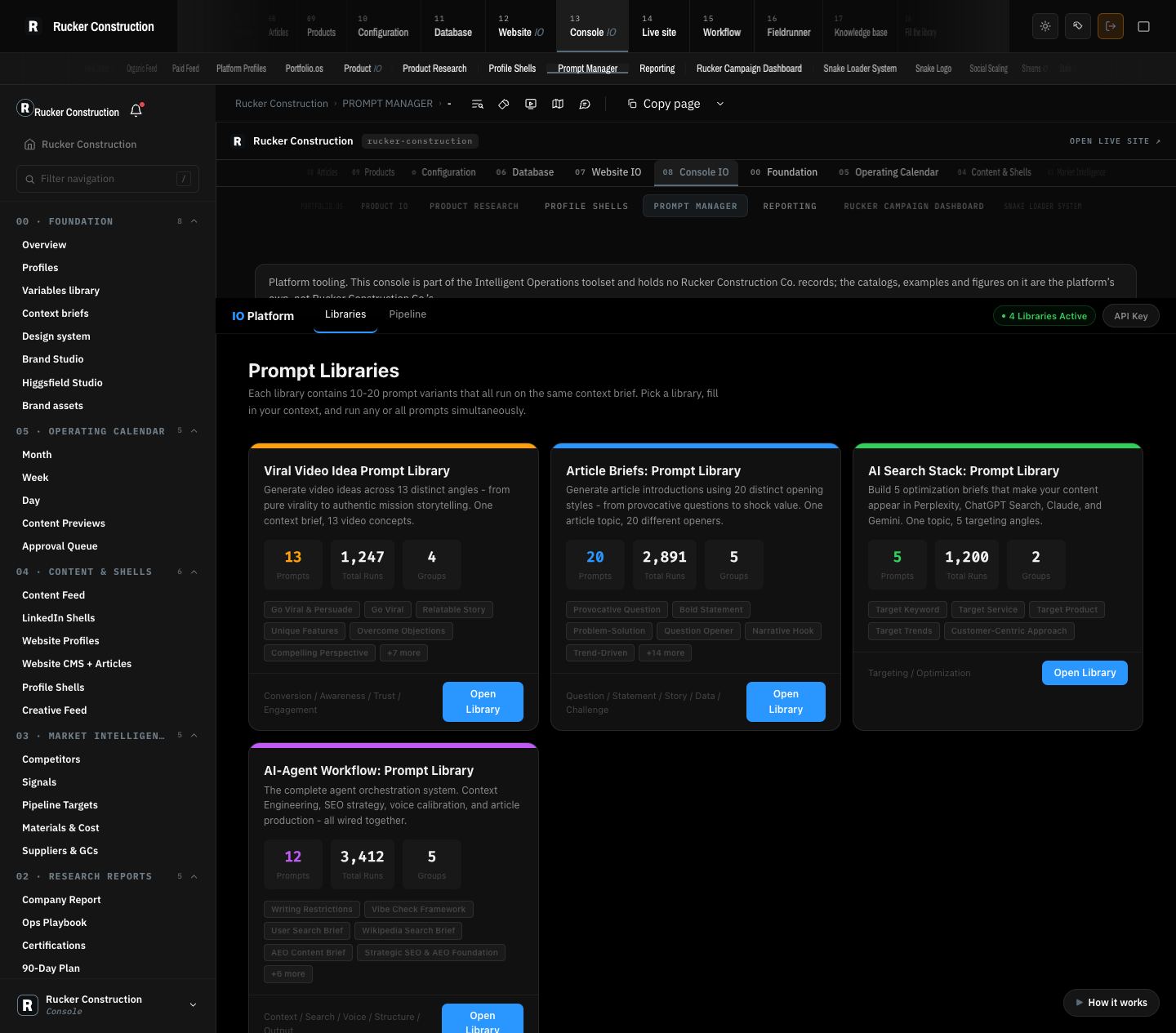The image size is (1176, 1033).
Task: Collapse the 04 Content & Shells section
Action: pyautogui.click(x=194, y=572)
